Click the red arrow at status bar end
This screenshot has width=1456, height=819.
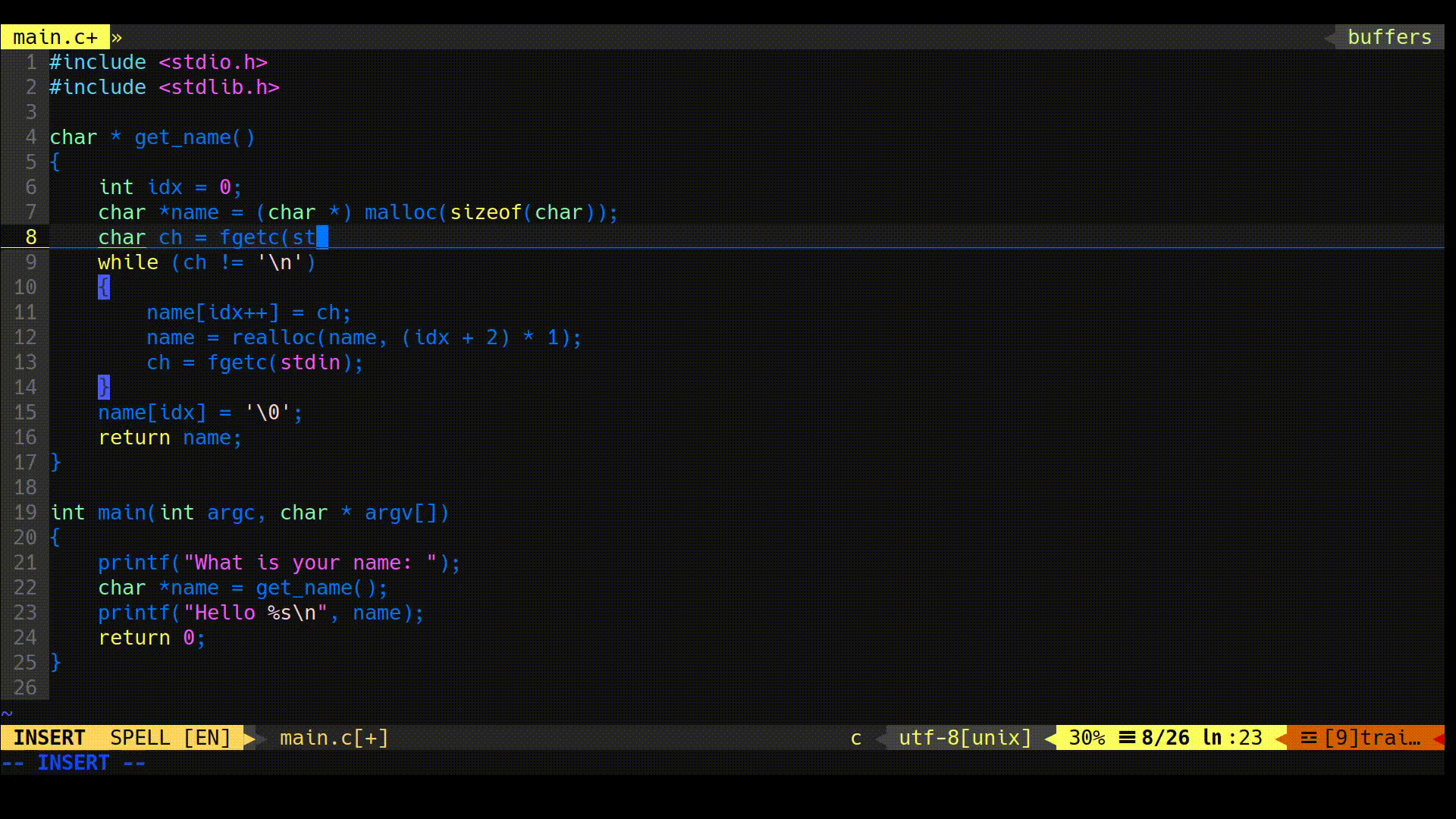[x=1438, y=737]
